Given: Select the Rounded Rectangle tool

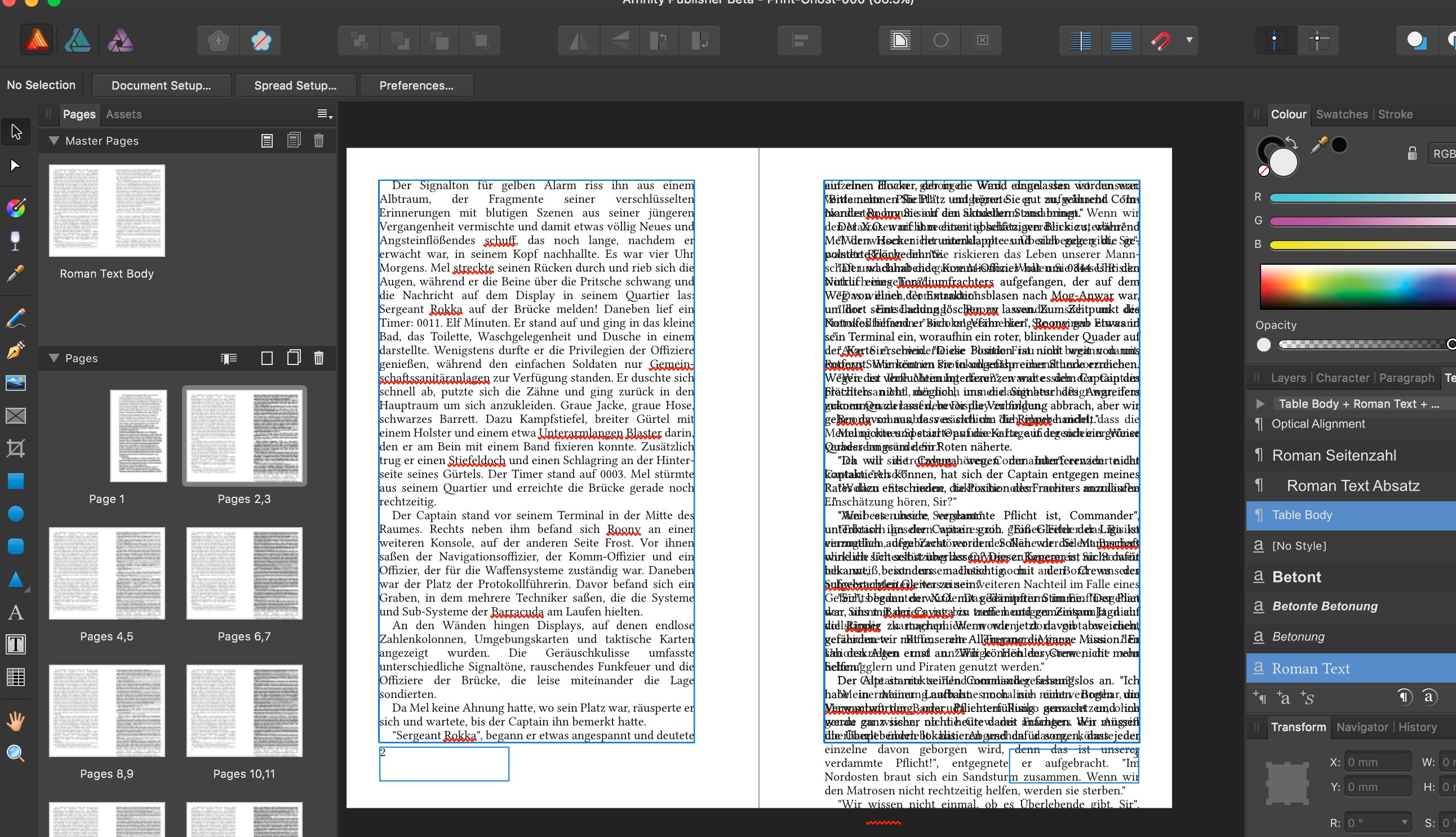Looking at the screenshot, I should 16,546.
